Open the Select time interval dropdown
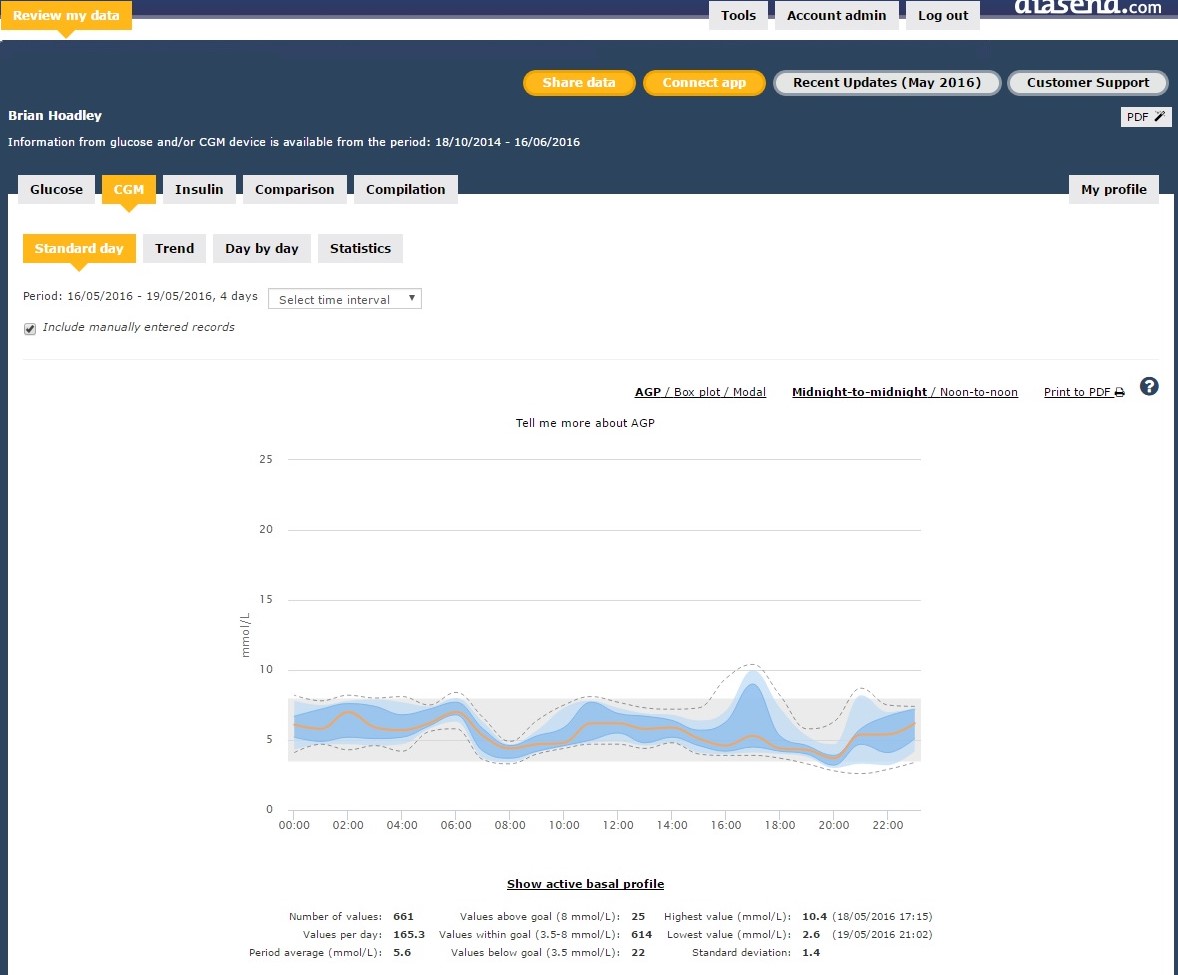Viewport: 1178px width, 975px height. click(x=345, y=299)
